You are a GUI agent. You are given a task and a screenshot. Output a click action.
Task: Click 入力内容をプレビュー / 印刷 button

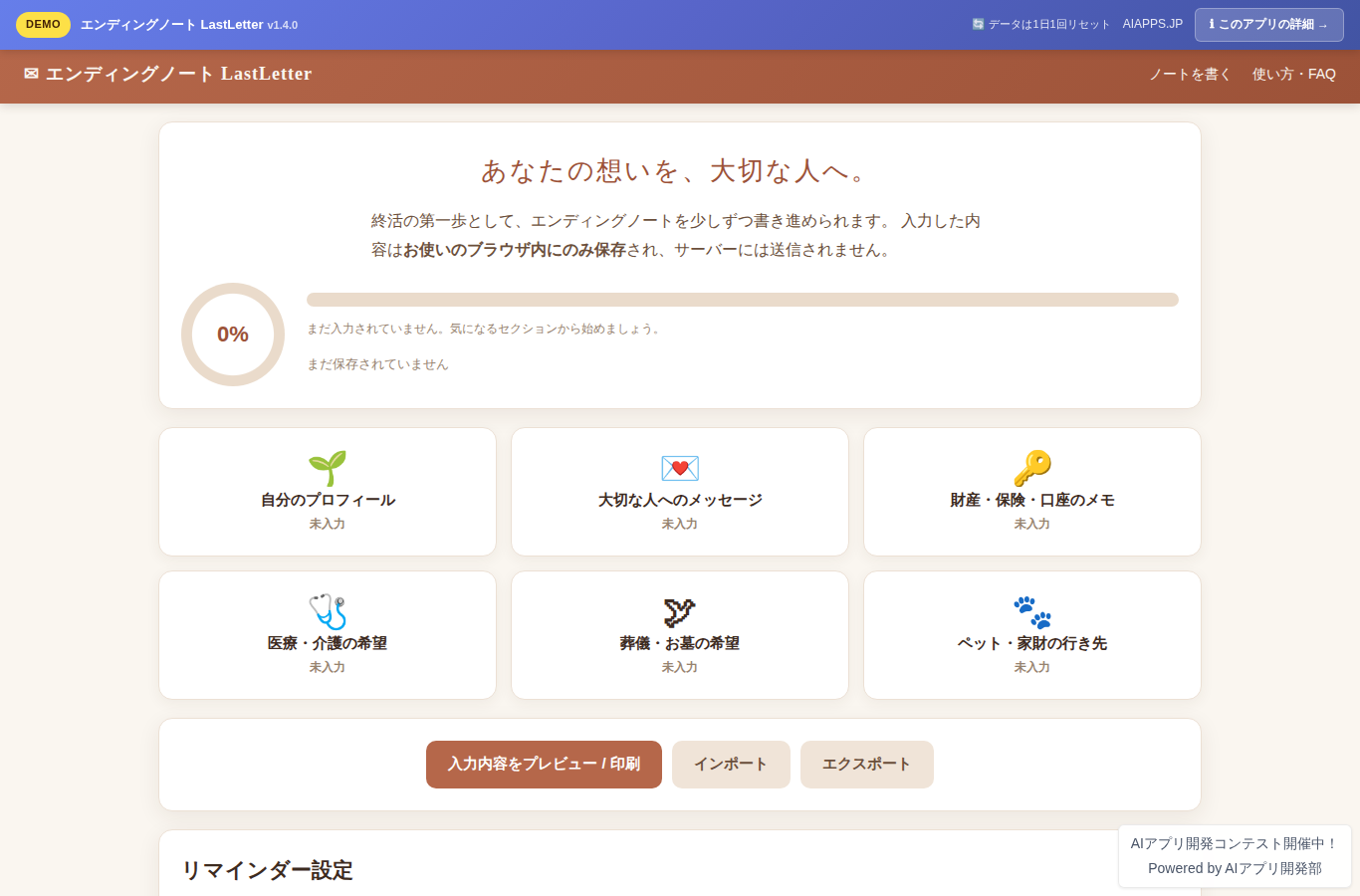click(544, 765)
